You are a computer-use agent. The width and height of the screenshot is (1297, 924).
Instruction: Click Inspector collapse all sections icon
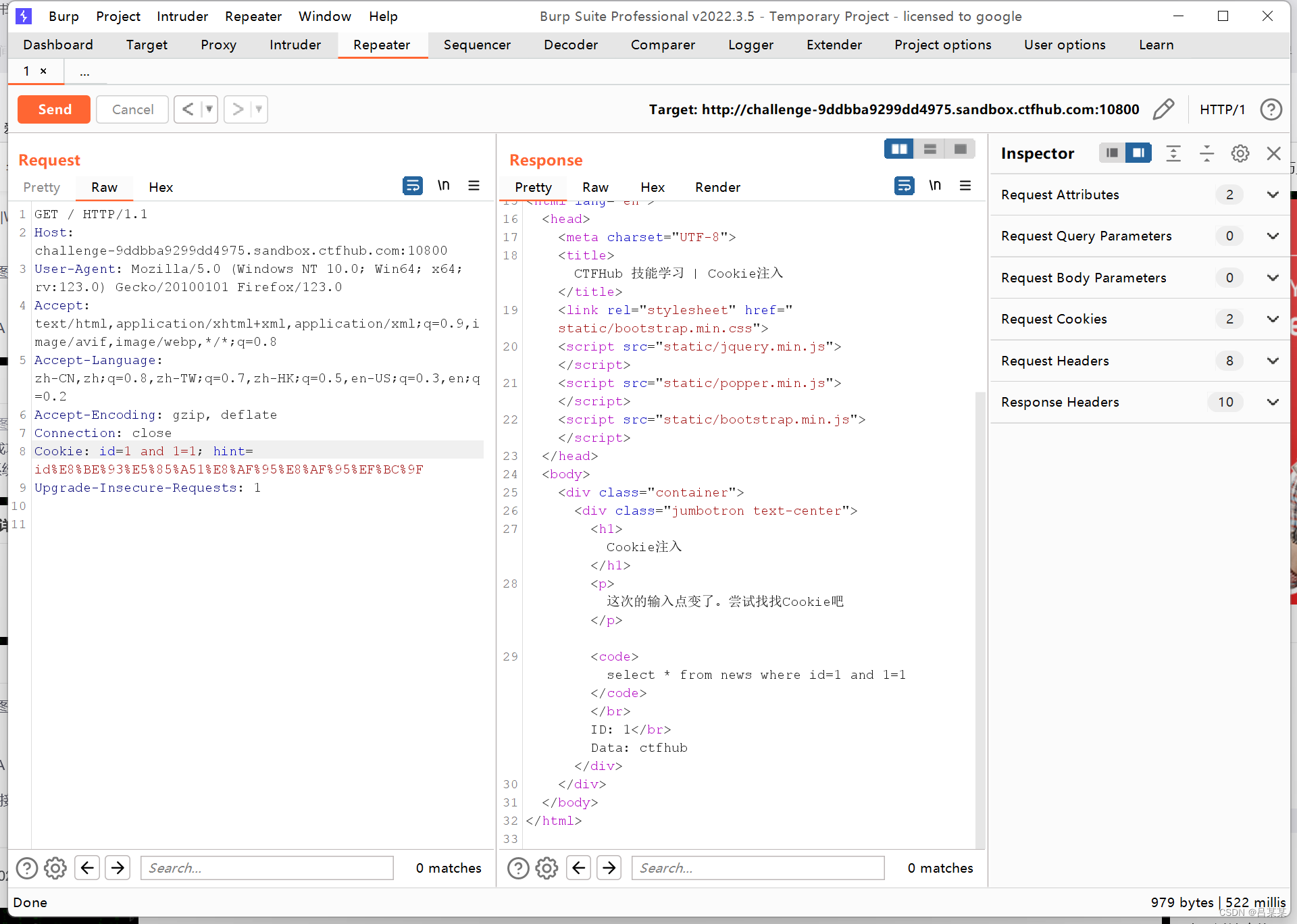tap(1206, 153)
